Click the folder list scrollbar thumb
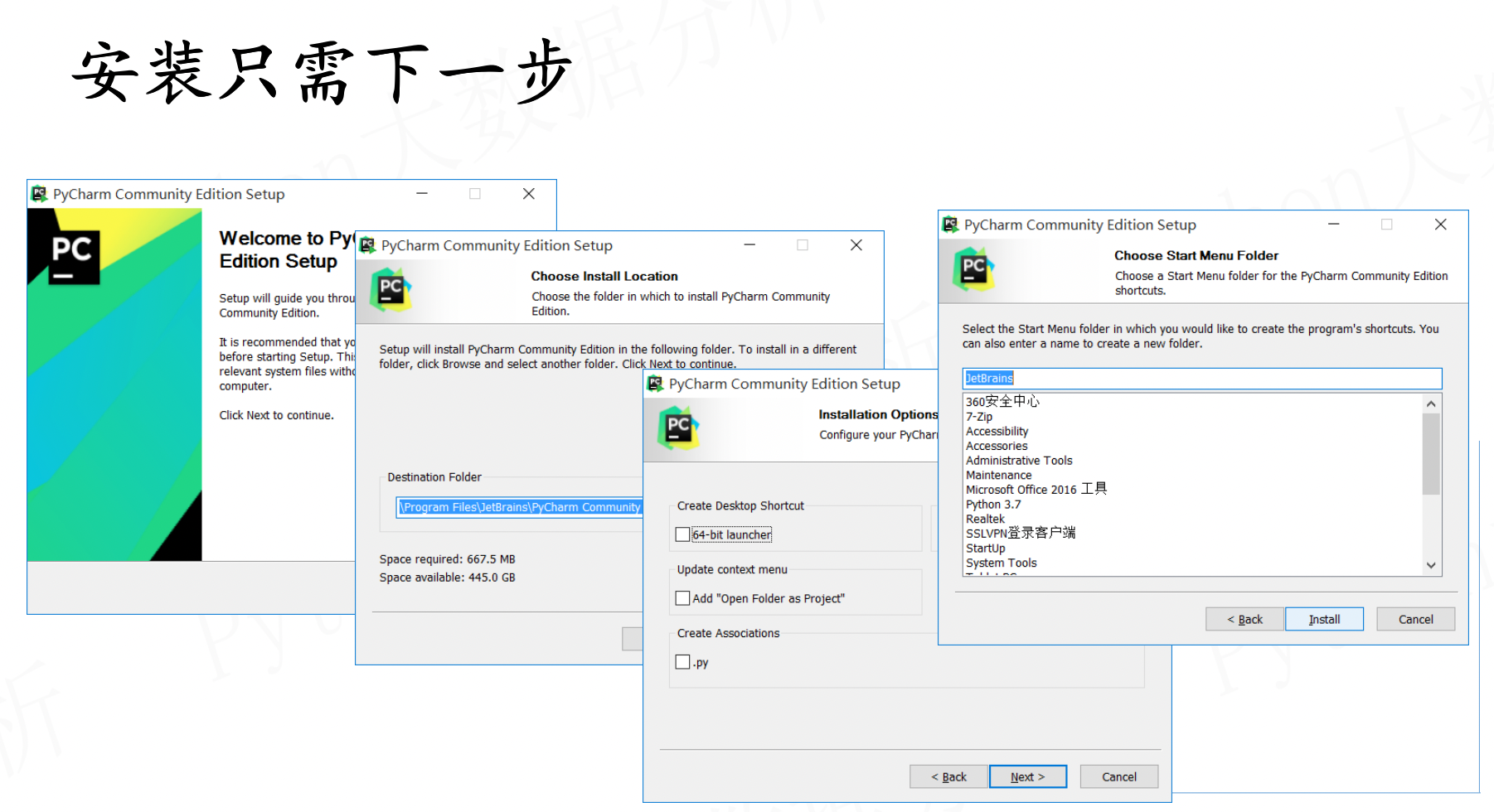This screenshot has height=812, width=1494. [x=1431, y=454]
